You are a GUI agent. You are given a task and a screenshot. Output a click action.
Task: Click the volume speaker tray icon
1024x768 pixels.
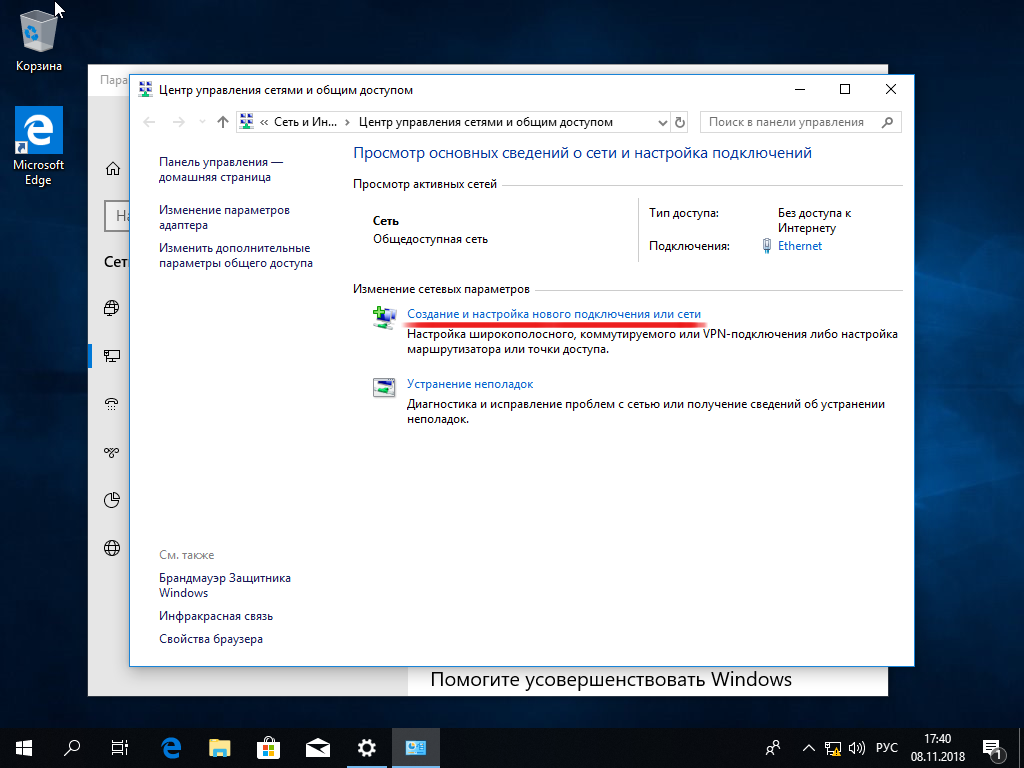(856, 748)
